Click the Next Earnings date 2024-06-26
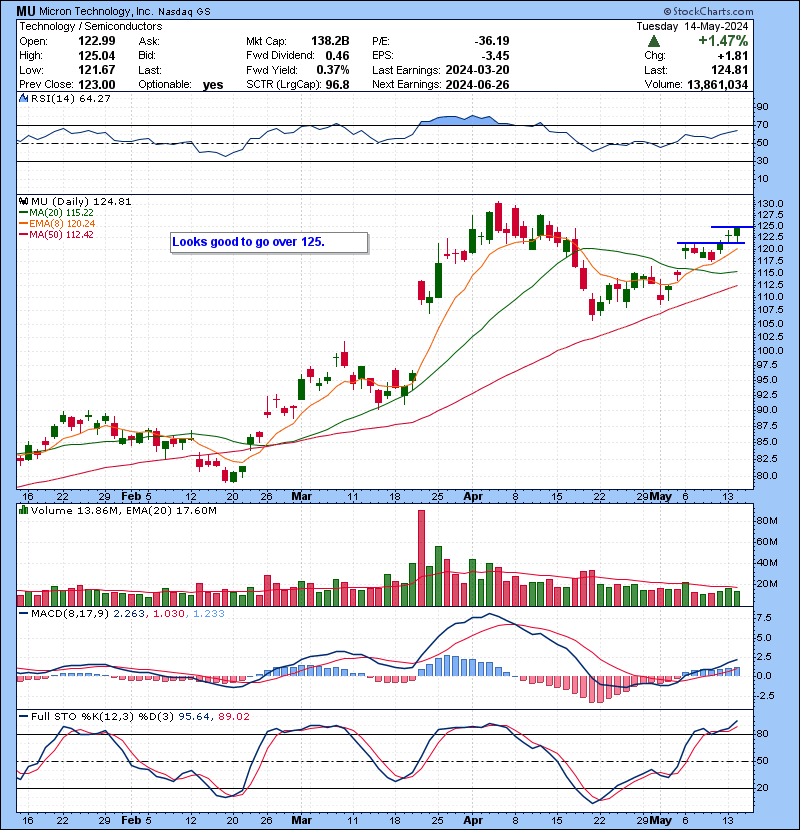800x830 pixels. [x=478, y=84]
